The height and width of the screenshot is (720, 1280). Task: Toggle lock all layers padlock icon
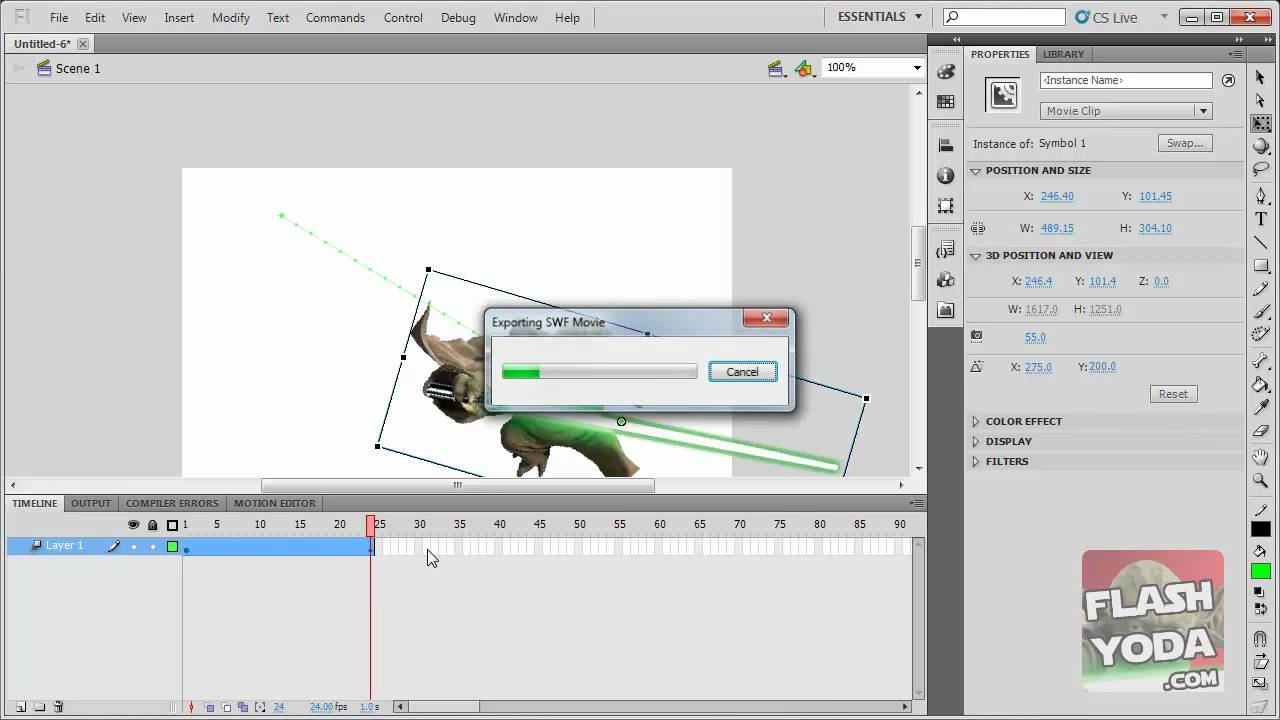tap(152, 524)
